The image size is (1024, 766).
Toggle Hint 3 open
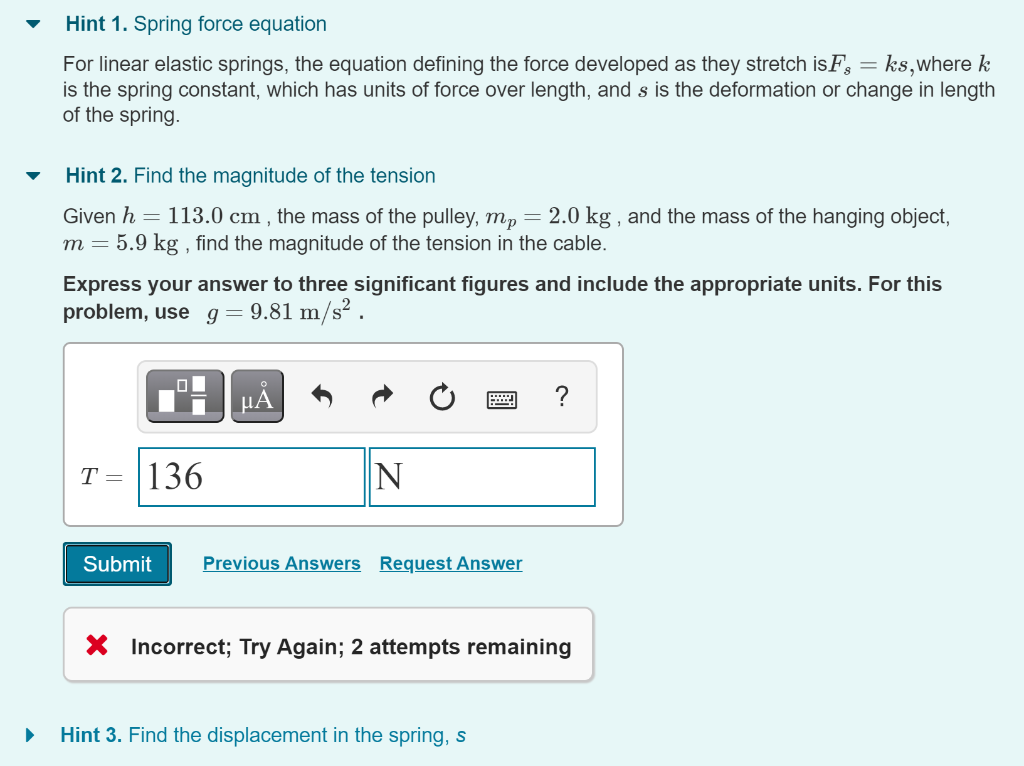[x=33, y=734]
